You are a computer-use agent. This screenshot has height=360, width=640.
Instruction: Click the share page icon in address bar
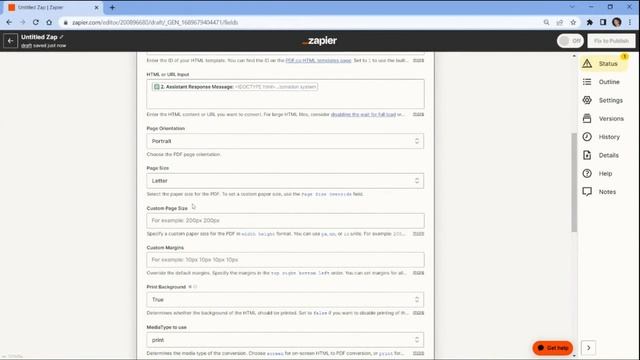(x=560, y=22)
